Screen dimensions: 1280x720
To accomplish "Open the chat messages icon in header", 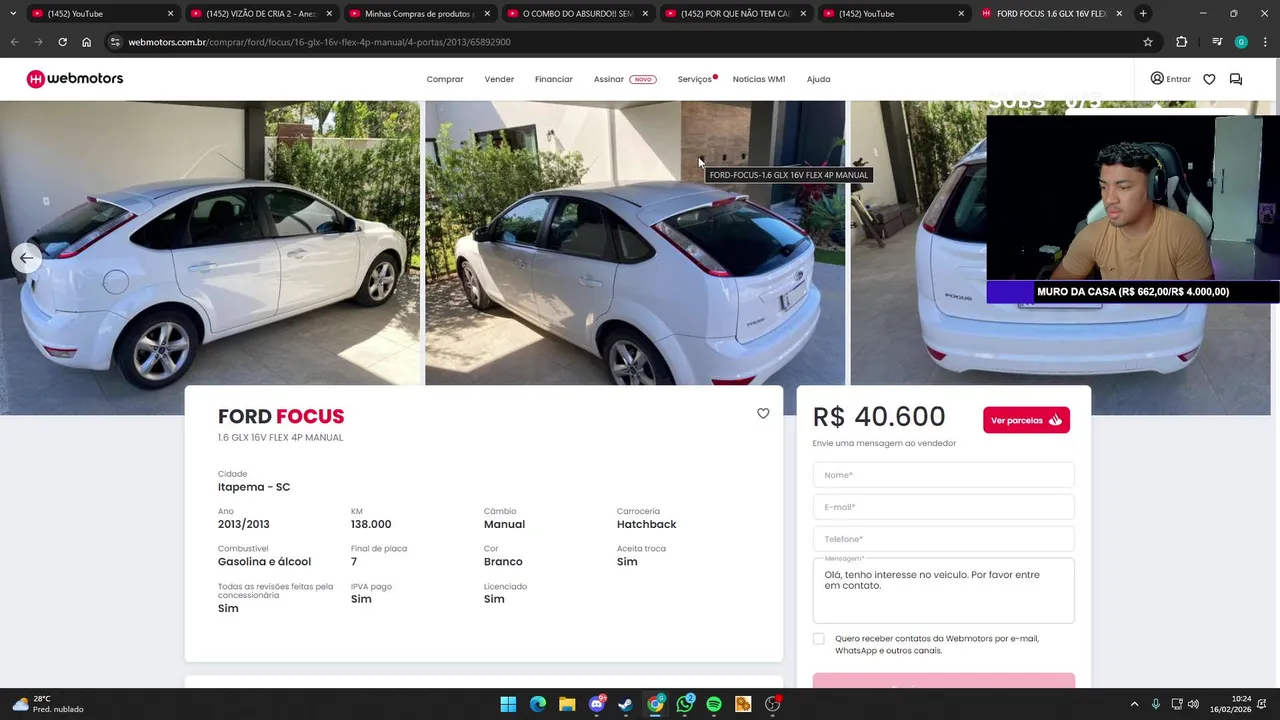I will pyautogui.click(x=1236, y=79).
